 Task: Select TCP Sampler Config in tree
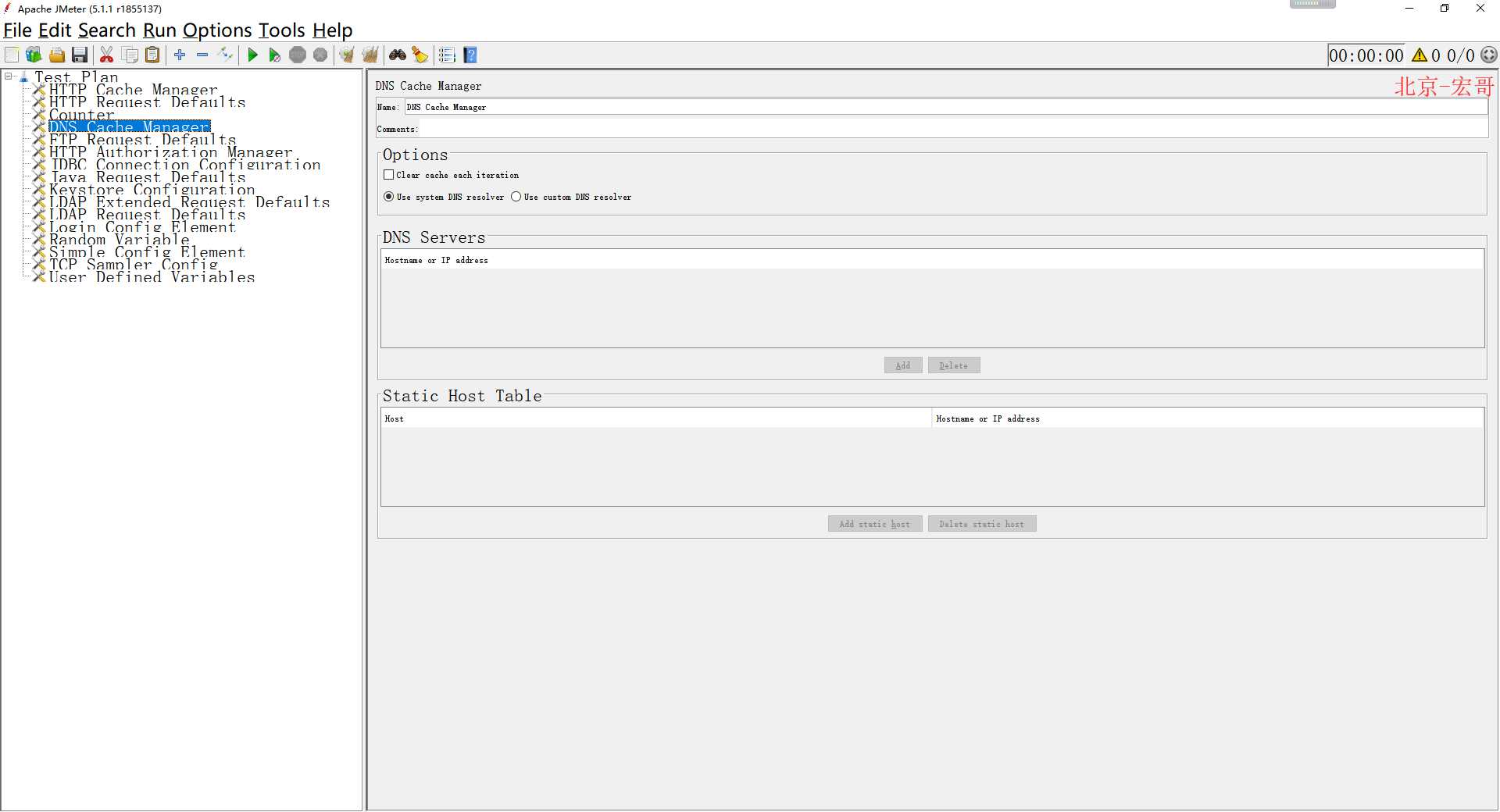133,265
